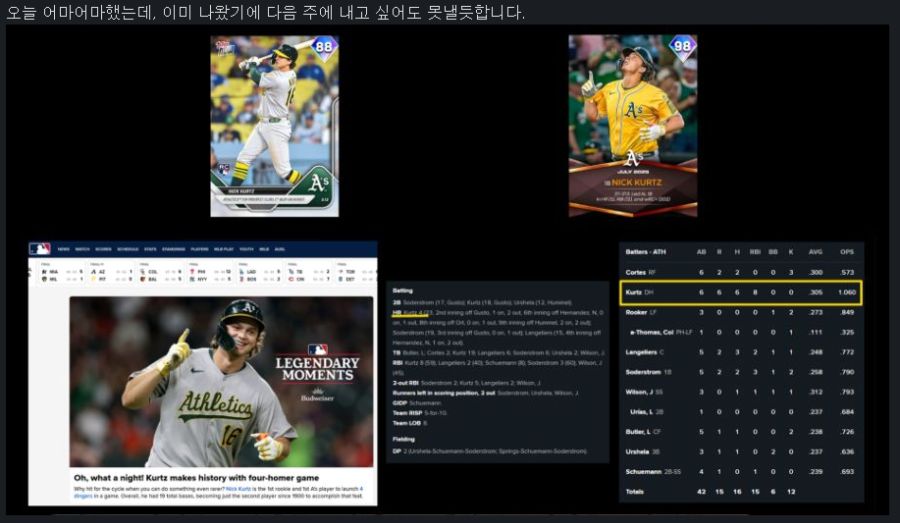Select the Urias, L 2B row name

click(647, 412)
